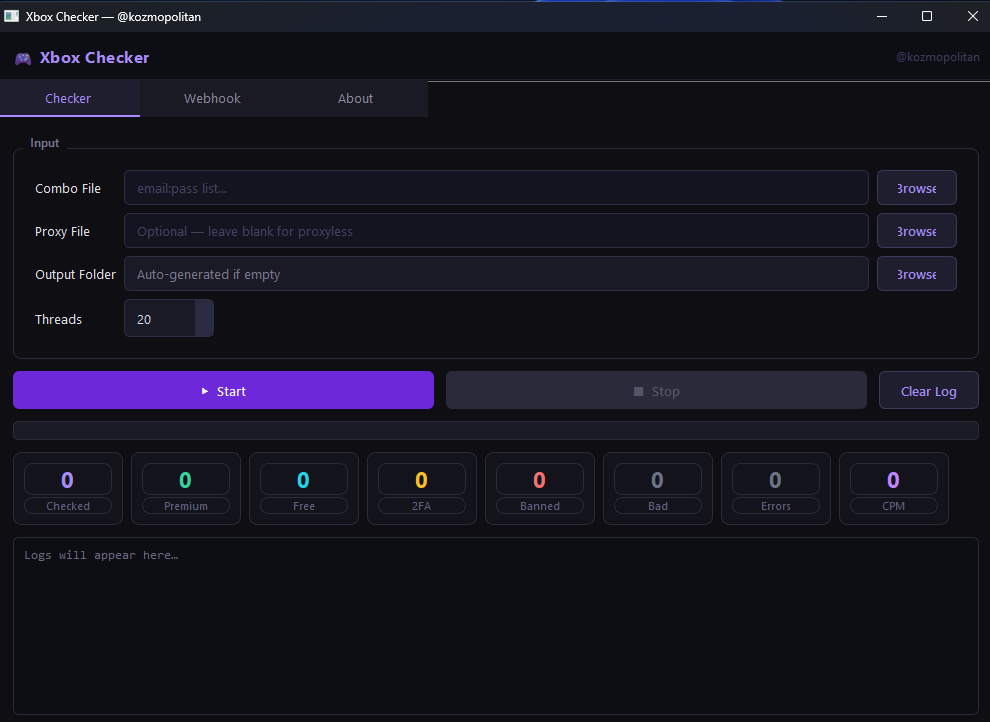This screenshot has height=722, width=990.
Task: Minimize the Xbox Checker window
Action: (x=882, y=16)
